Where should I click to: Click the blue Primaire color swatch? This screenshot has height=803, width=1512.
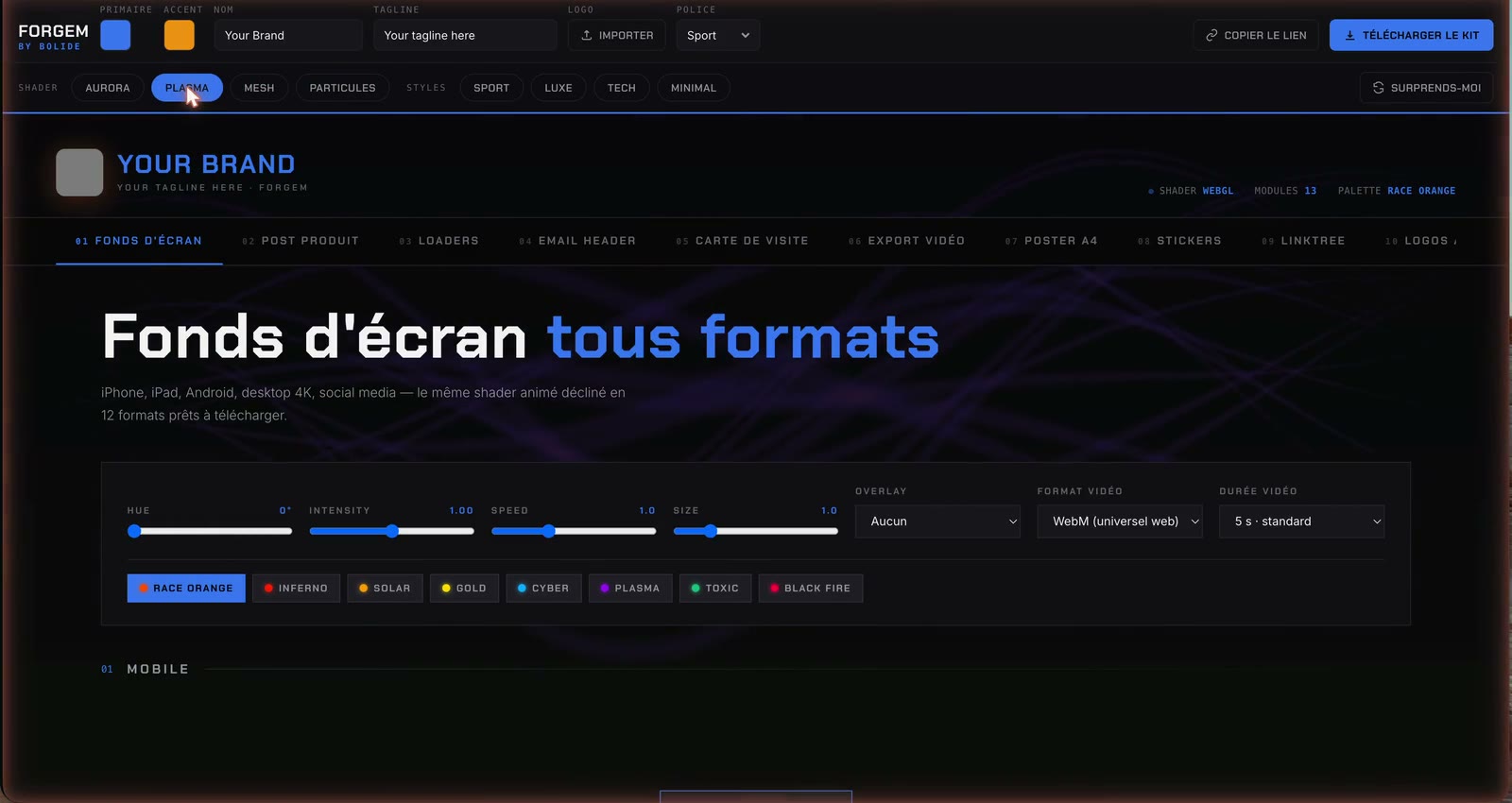[115, 35]
